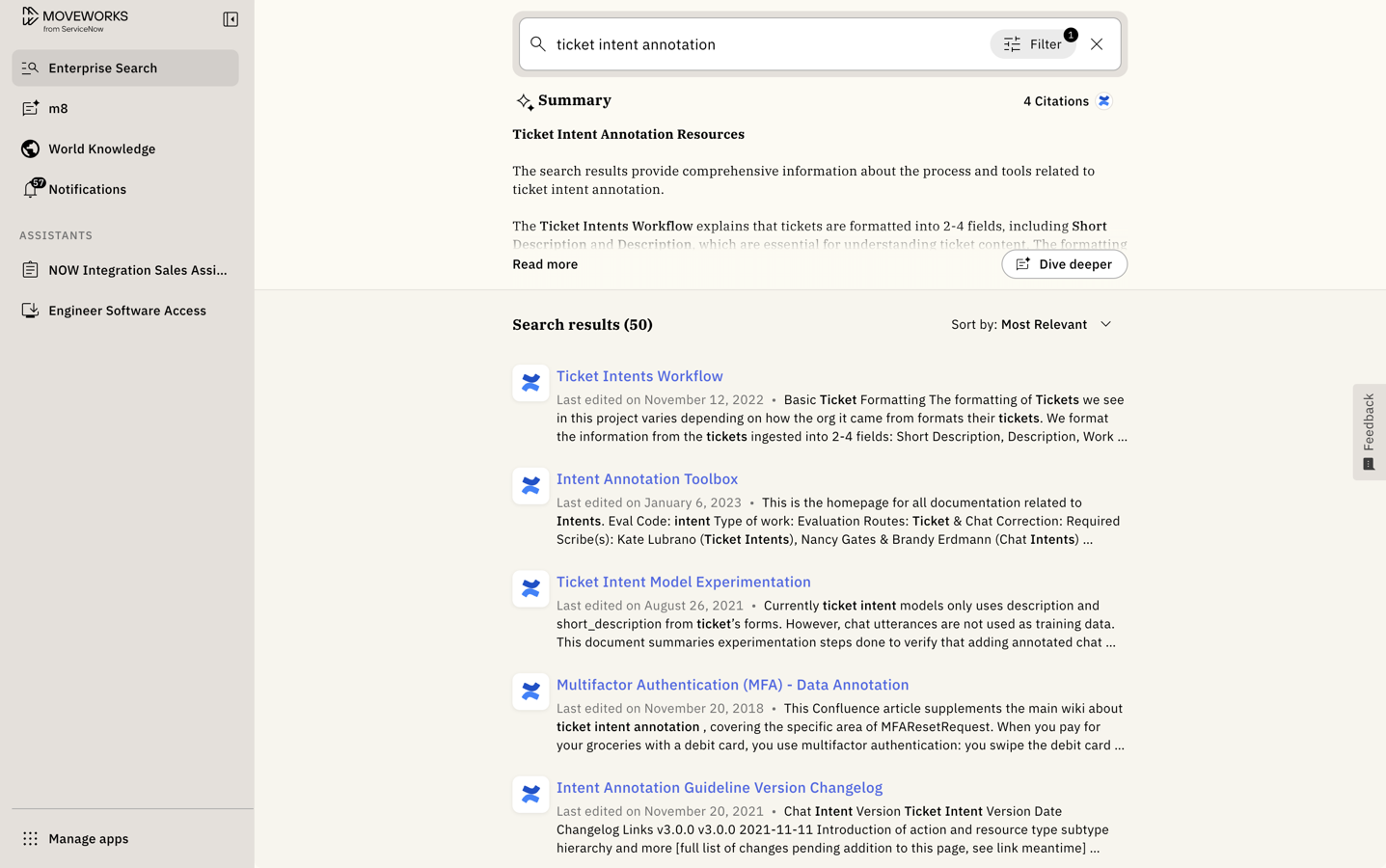Open the Intent Annotation Toolbox result
The image size is (1386, 868).
pos(646,478)
